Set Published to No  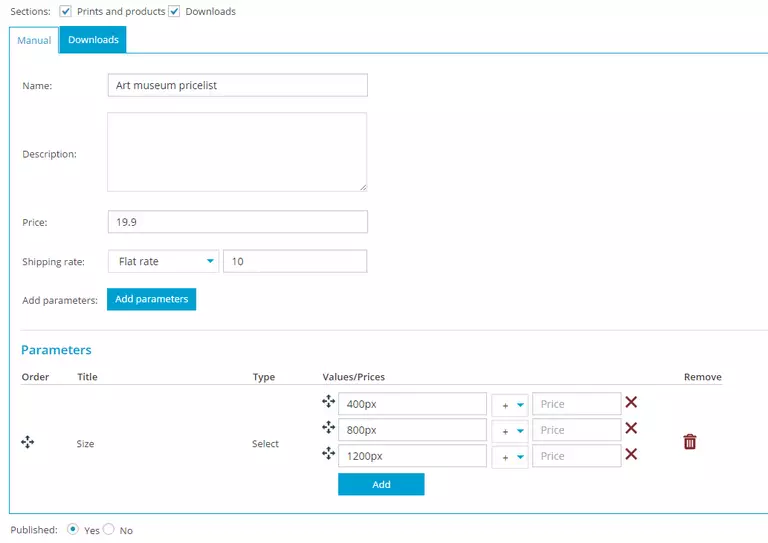pyautogui.click(x=109, y=530)
